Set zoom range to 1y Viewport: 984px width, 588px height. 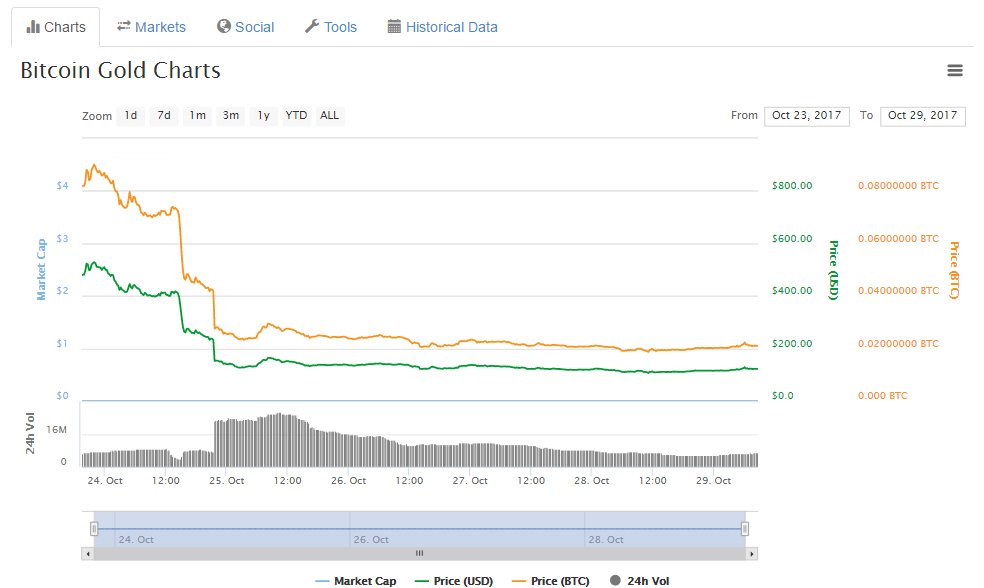point(264,115)
